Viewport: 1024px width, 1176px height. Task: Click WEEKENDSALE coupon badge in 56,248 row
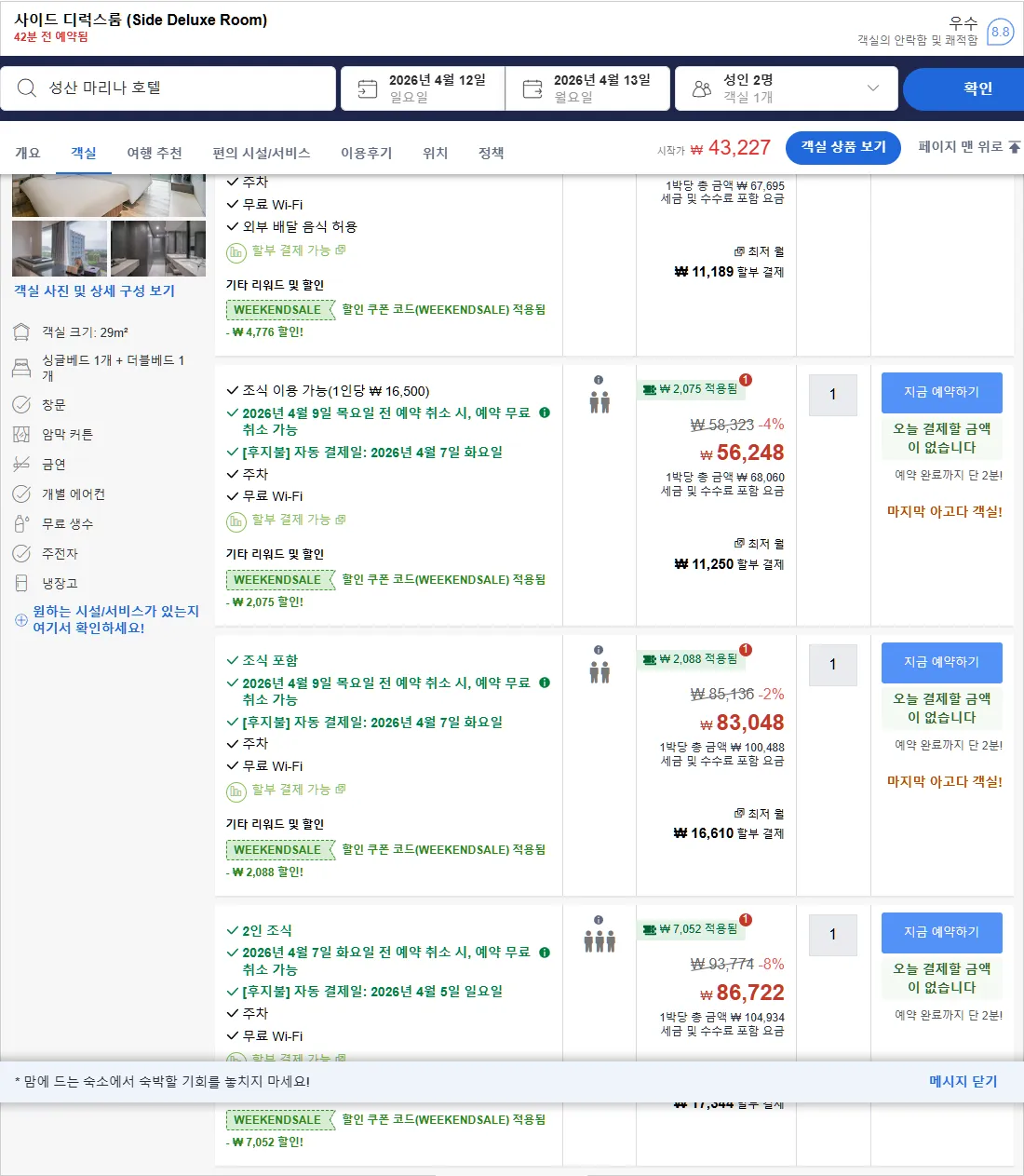(279, 580)
